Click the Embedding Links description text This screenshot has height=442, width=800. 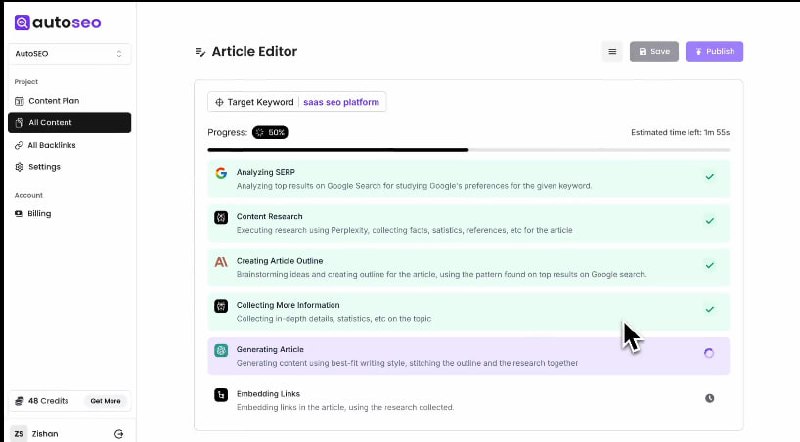coord(345,407)
